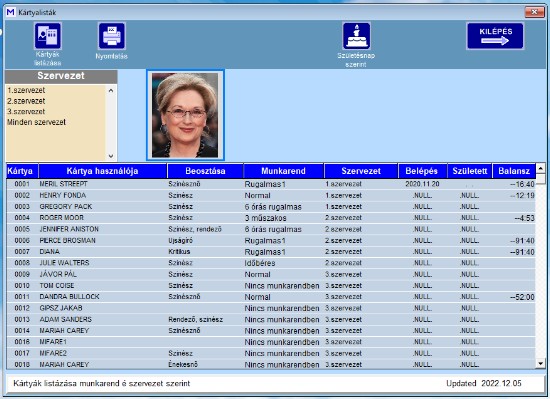
Task: Close the Kártyalisták window
Action: tap(534, 12)
